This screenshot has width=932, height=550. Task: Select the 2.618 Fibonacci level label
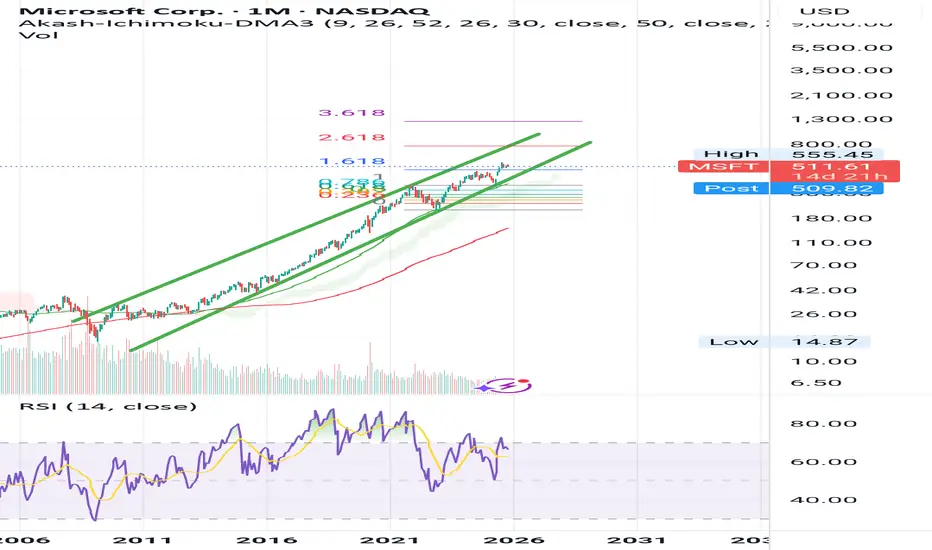click(x=351, y=137)
